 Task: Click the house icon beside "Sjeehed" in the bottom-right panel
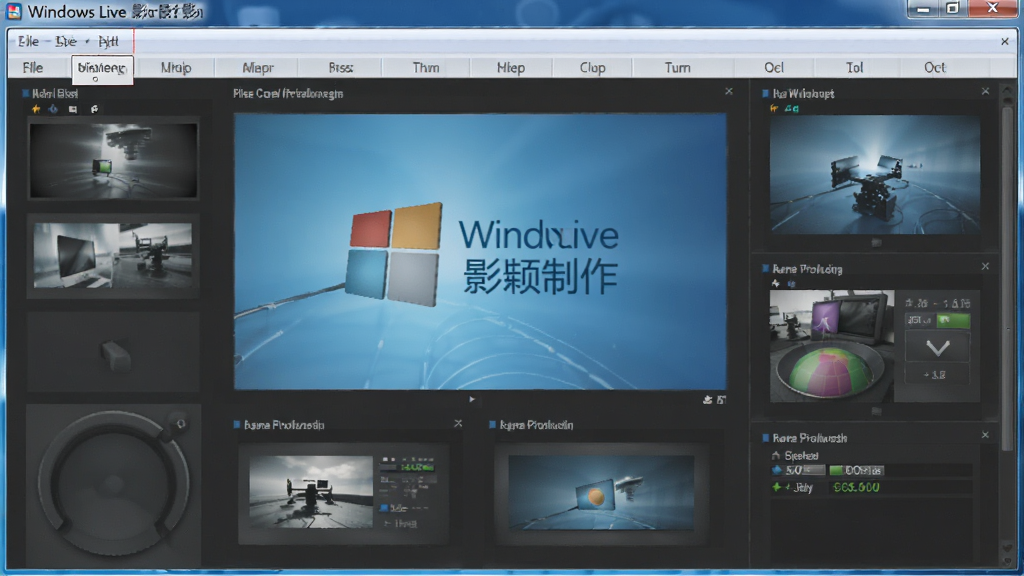pyautogui.click(x=776, y=455)
